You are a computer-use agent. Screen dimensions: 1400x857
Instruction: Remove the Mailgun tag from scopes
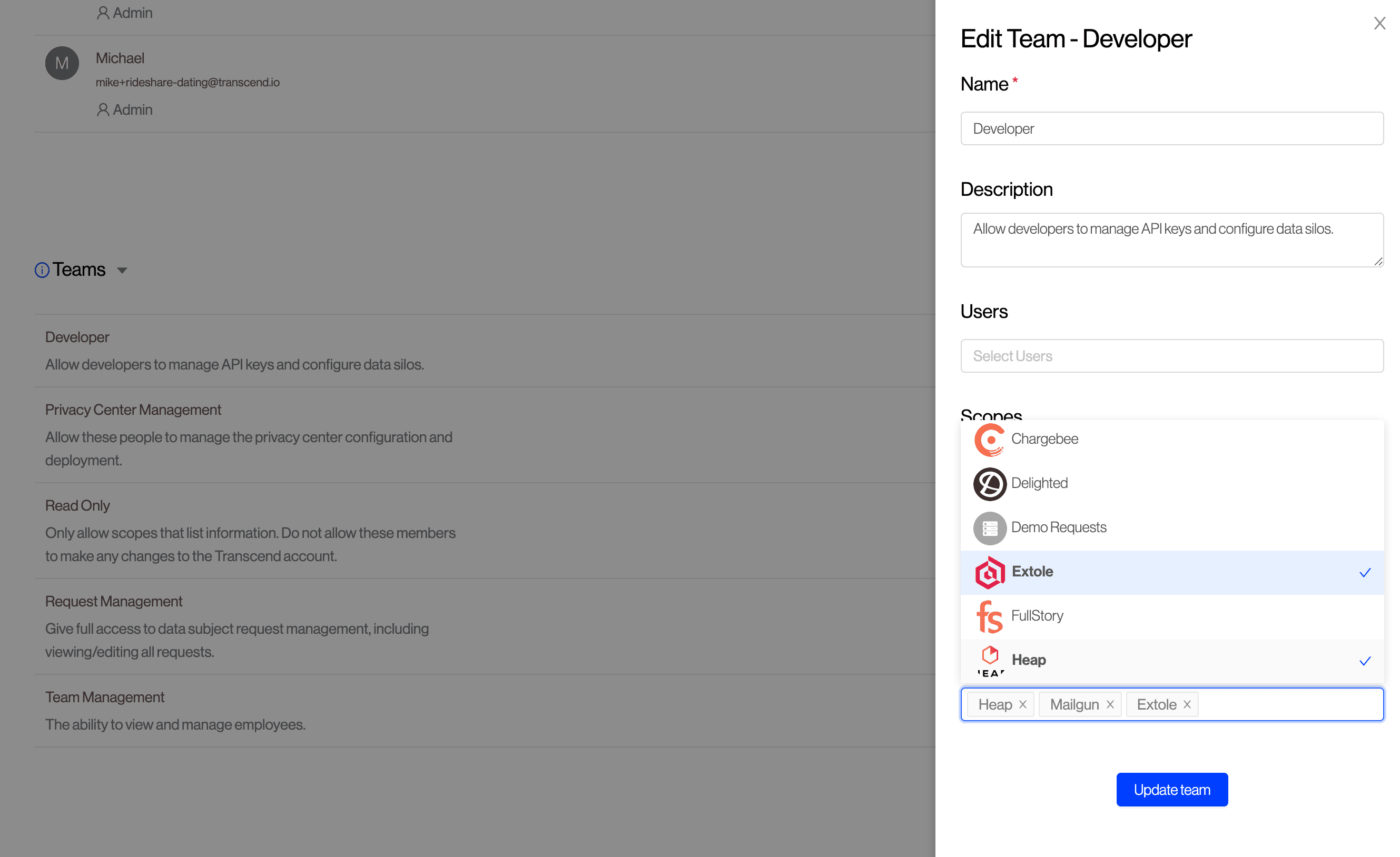pos(1110,704)
